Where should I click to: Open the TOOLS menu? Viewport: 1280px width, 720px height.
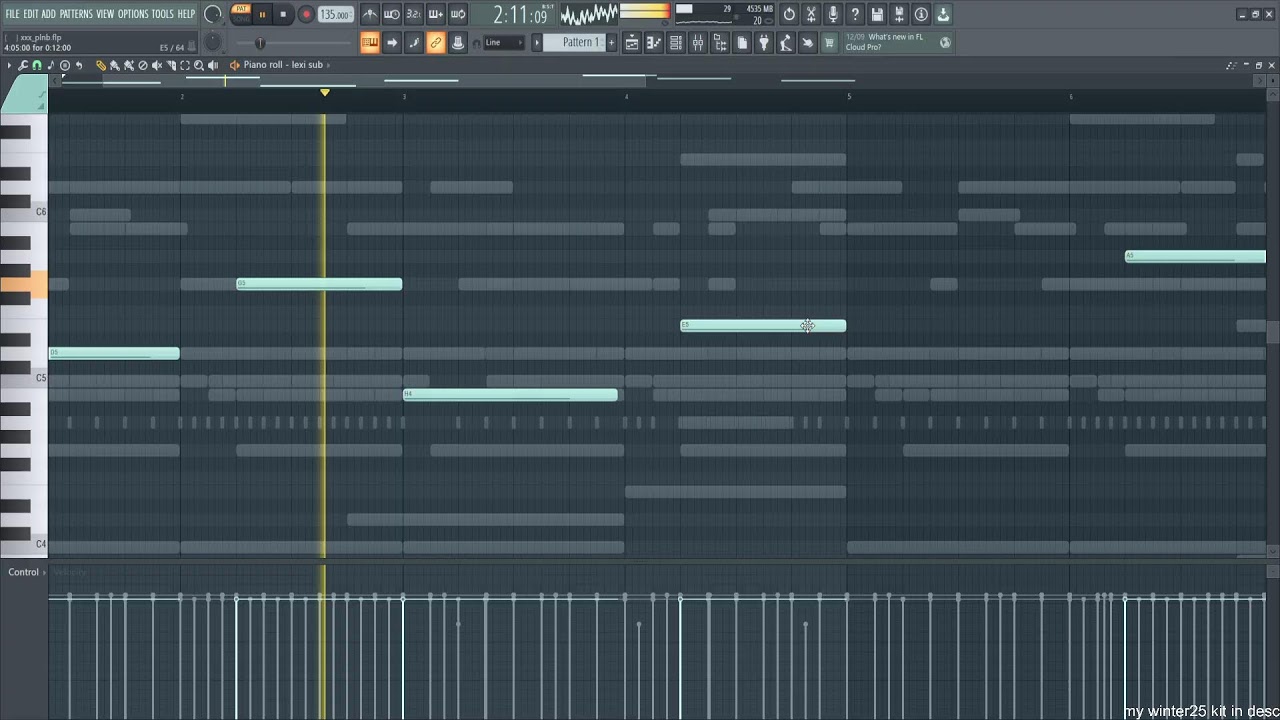(x=163, y=14)
